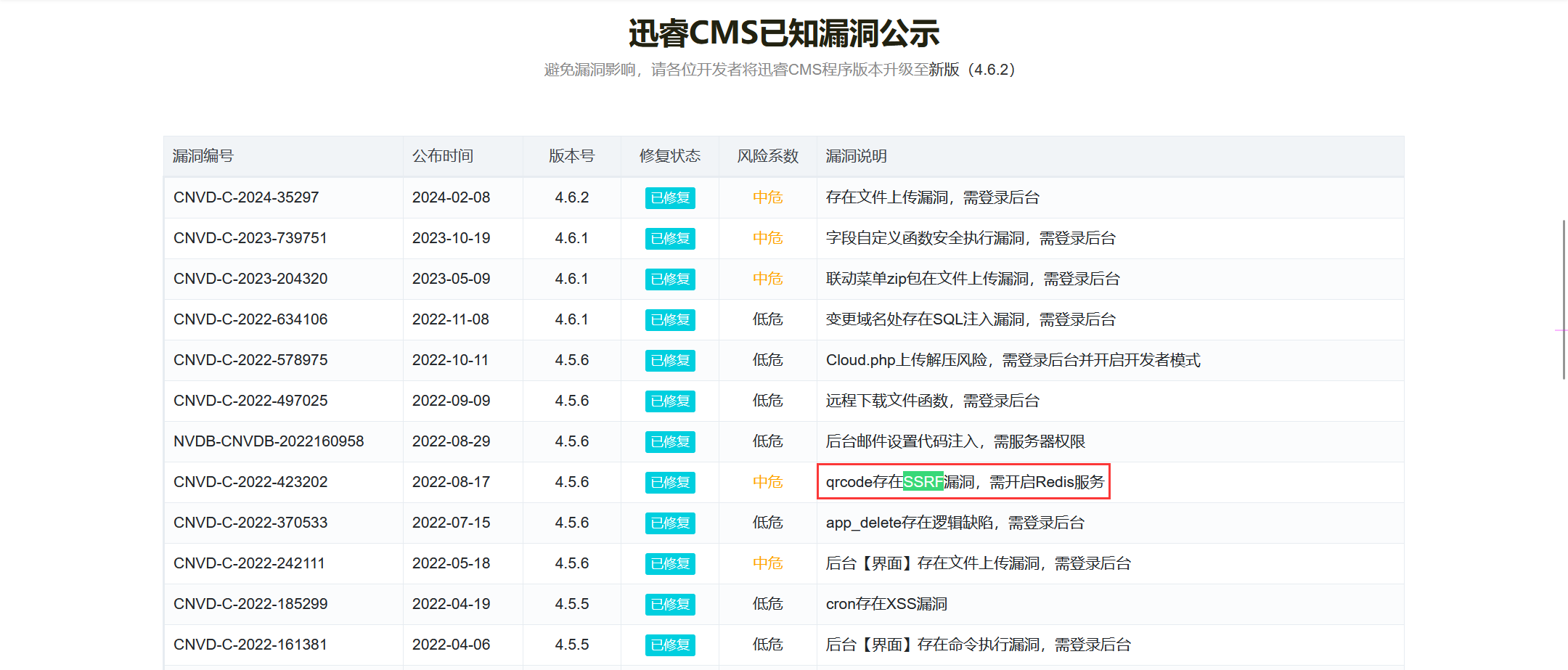Click the date 2024-02-08
Image resolution: width=1568 pixels, height=670 pixels.
click(x=452, y=197)
